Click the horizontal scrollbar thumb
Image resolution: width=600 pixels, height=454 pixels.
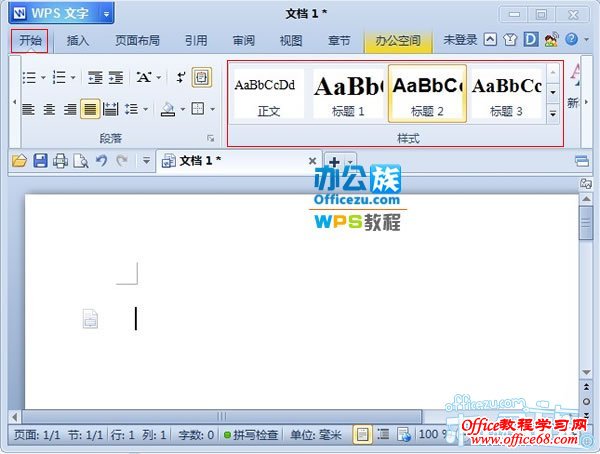coord(222,416)
